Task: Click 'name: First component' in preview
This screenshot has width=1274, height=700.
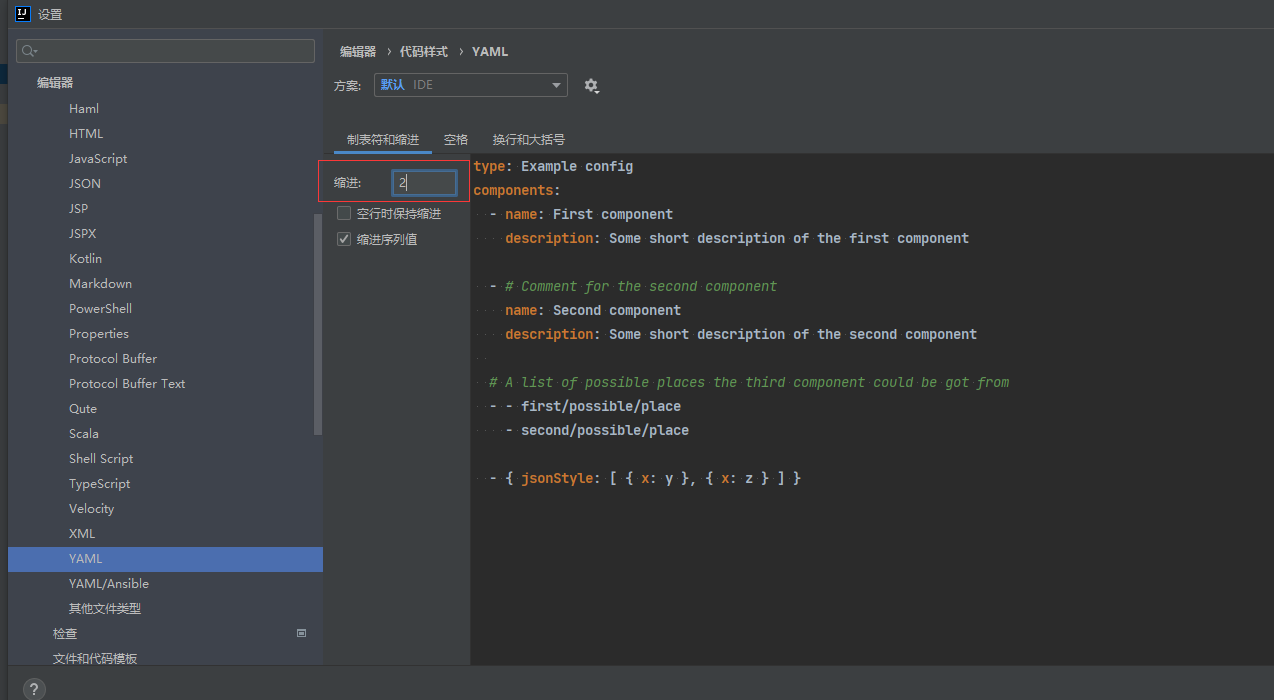Action: 589,214
